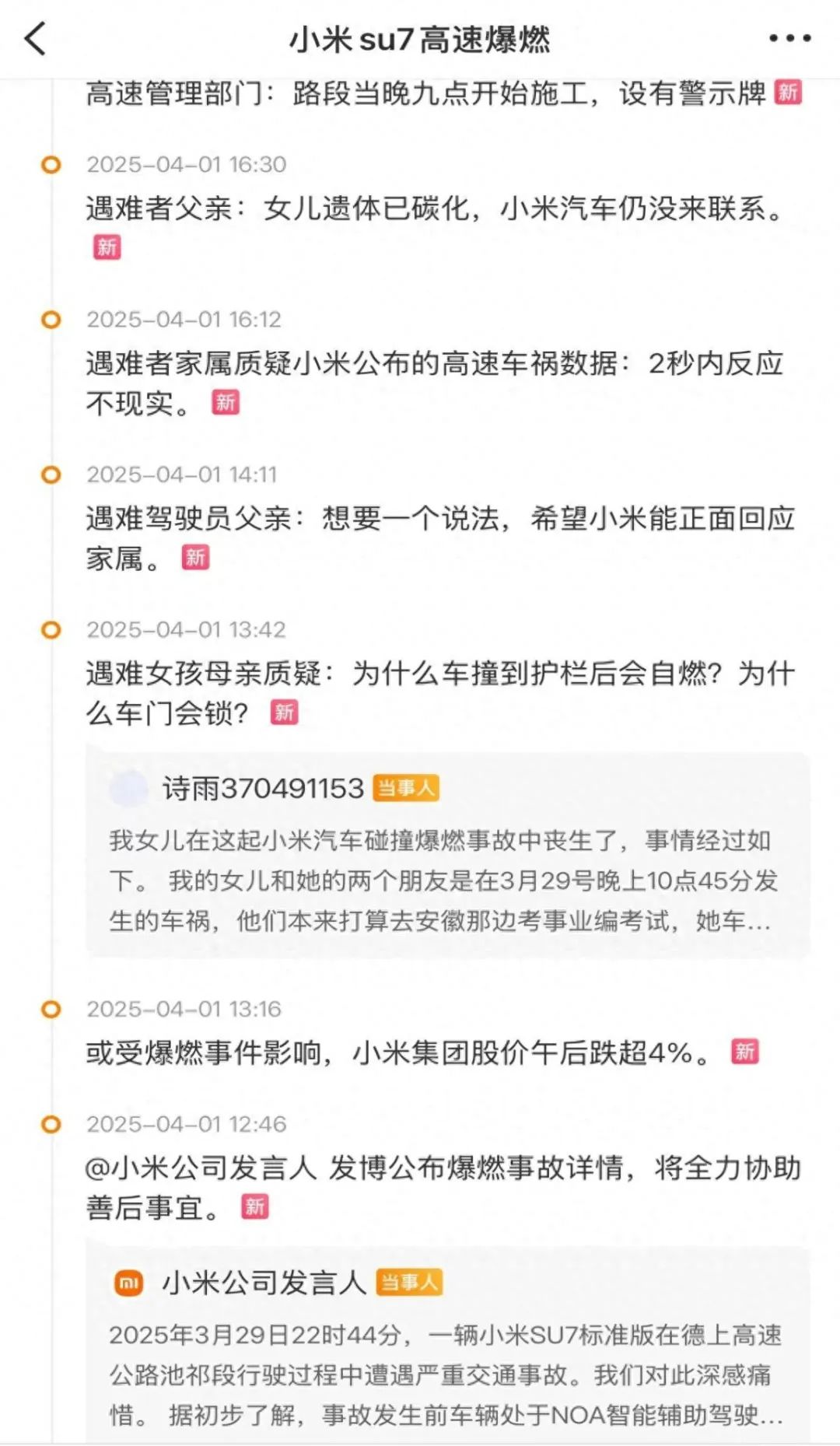Open headline about 女儿遗体已碳化

pos(434,208)
